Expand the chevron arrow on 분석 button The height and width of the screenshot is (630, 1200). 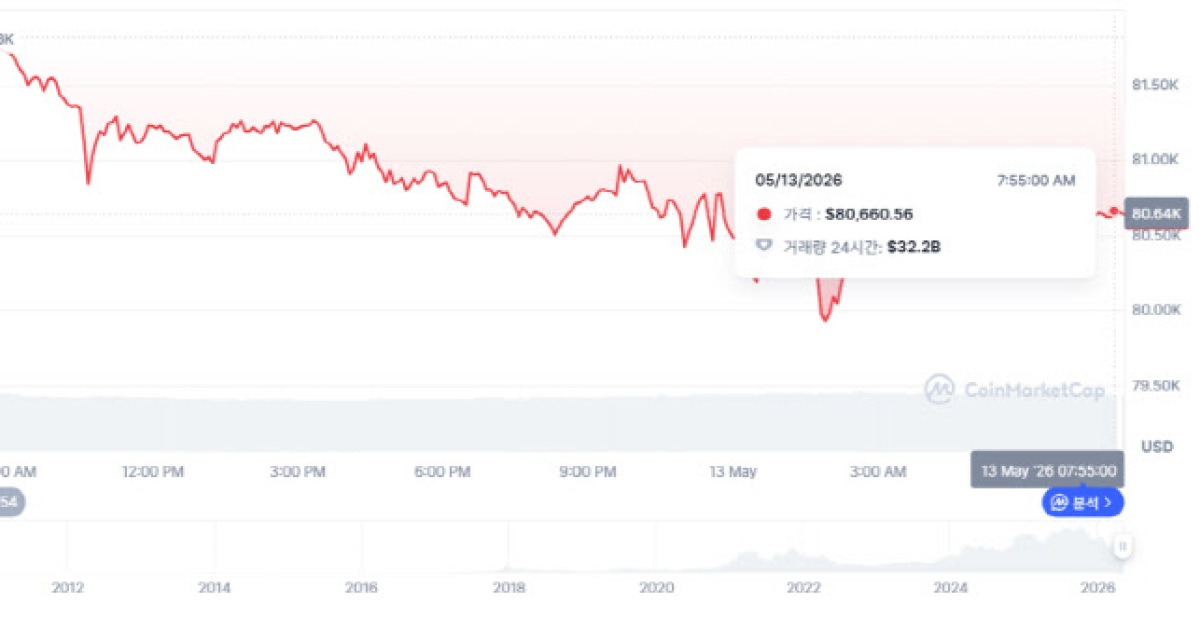point(1109,503)
